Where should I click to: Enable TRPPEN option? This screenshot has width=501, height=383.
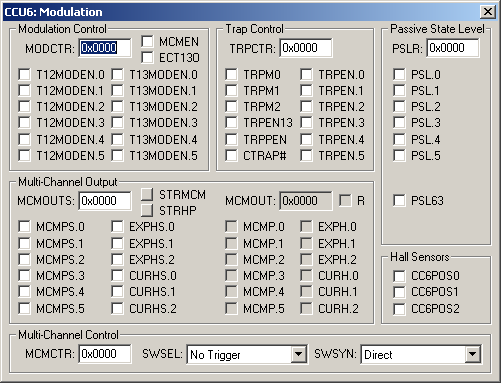(x=231, y=139)
